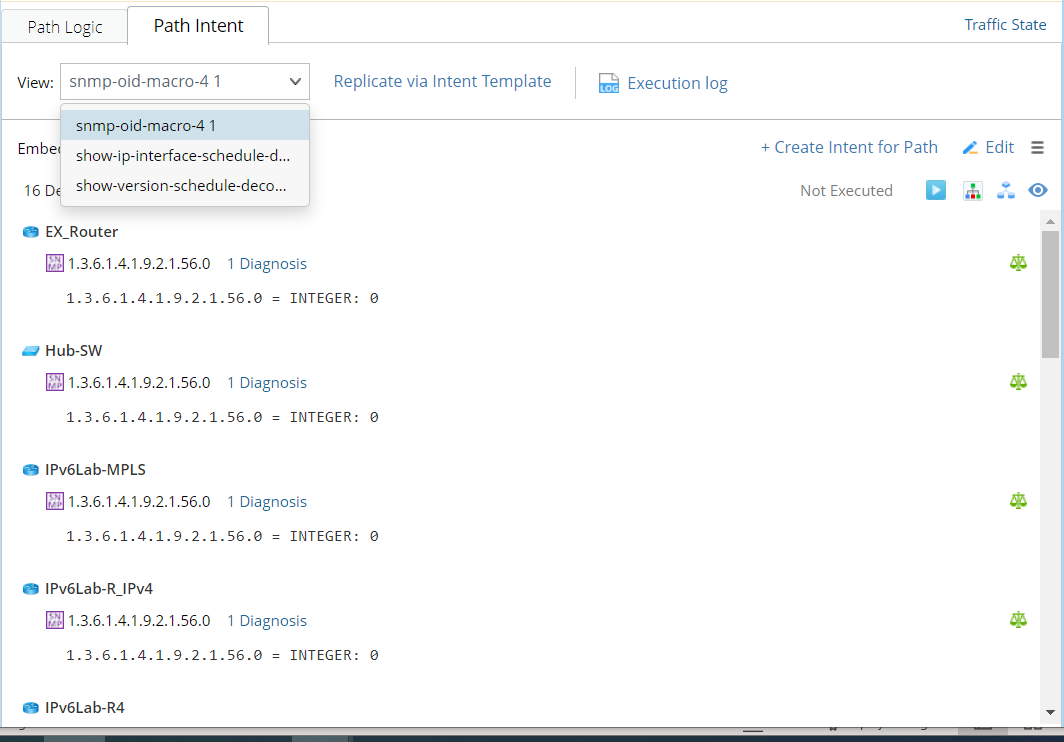This screenshot has height=742, width=1064.
Task: Run the intent with the play button
Action: [x=936, y=190]
